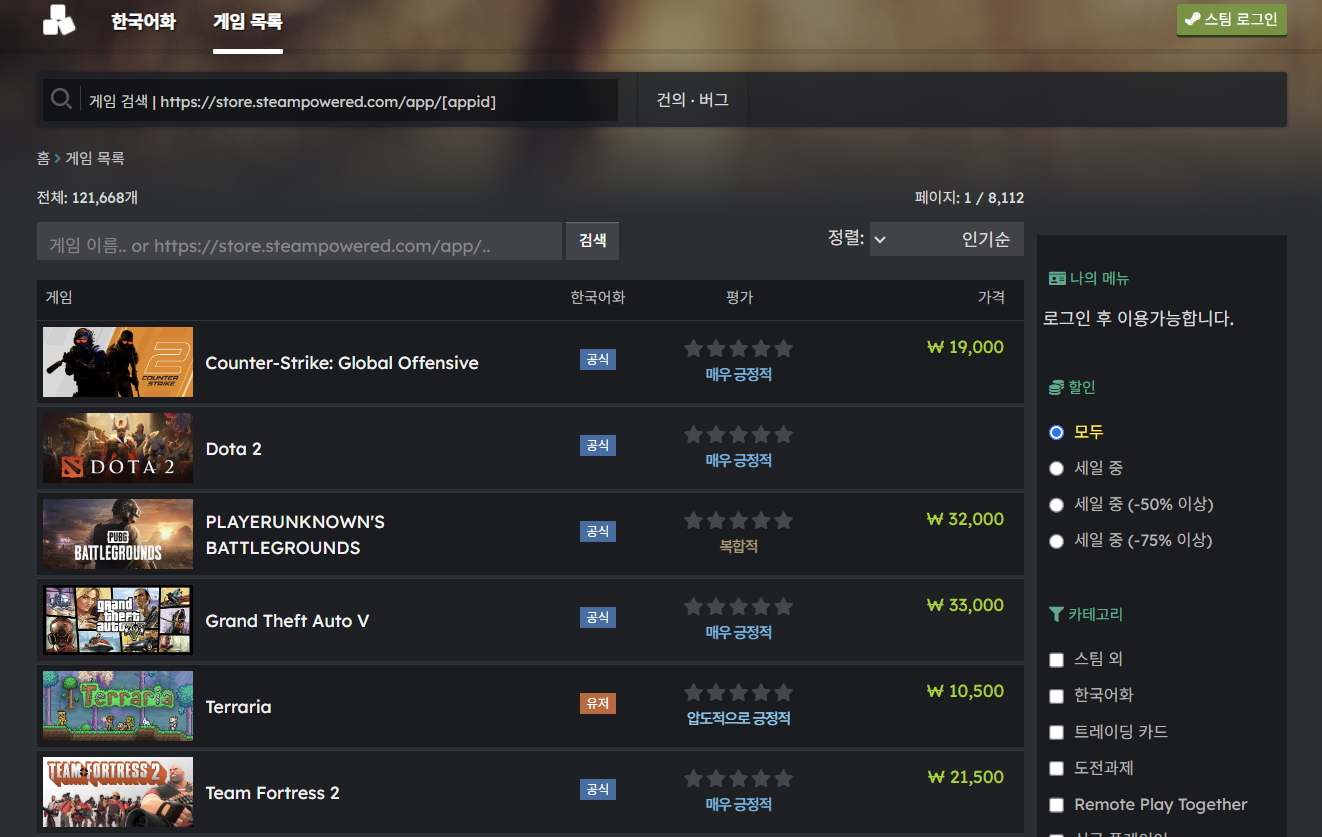This screenshot has width=1322, height=837.
Task: Click the site logo icon
Action: click(x=59, y=20)
